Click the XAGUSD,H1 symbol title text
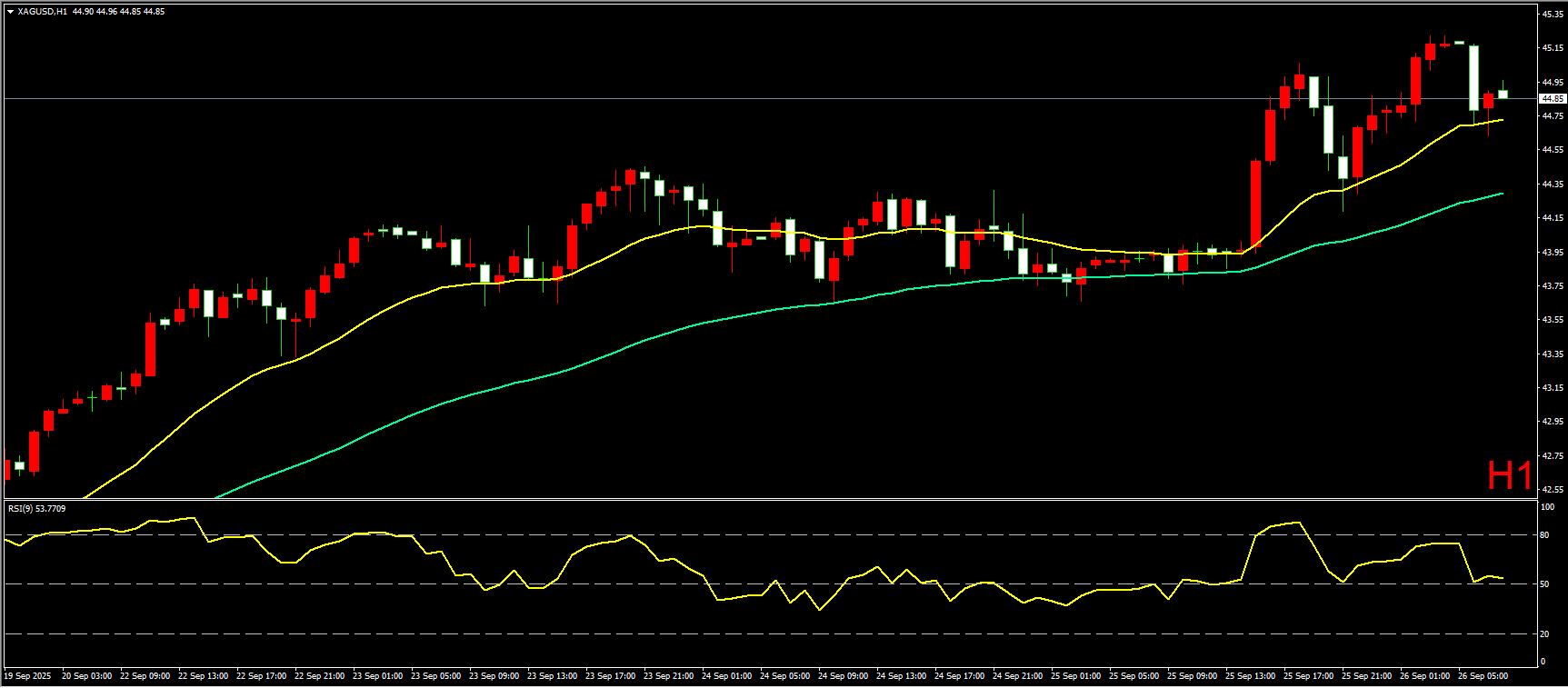Viewport: 1568px width, 688px height. (x=42, y=12)
